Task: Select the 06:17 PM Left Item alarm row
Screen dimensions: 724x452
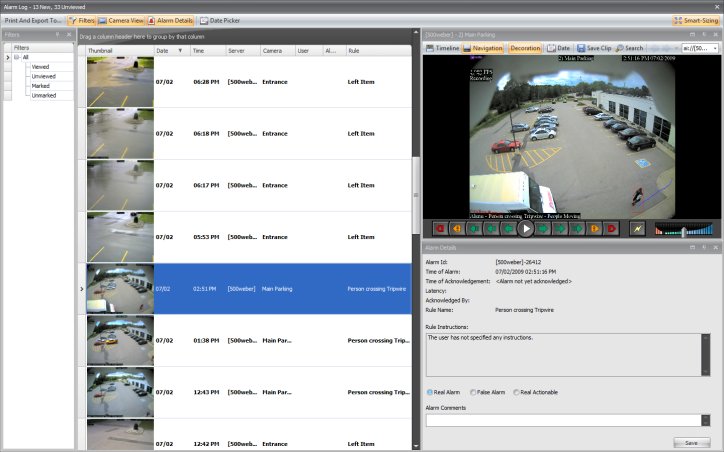Action: [x=249, y=185]
